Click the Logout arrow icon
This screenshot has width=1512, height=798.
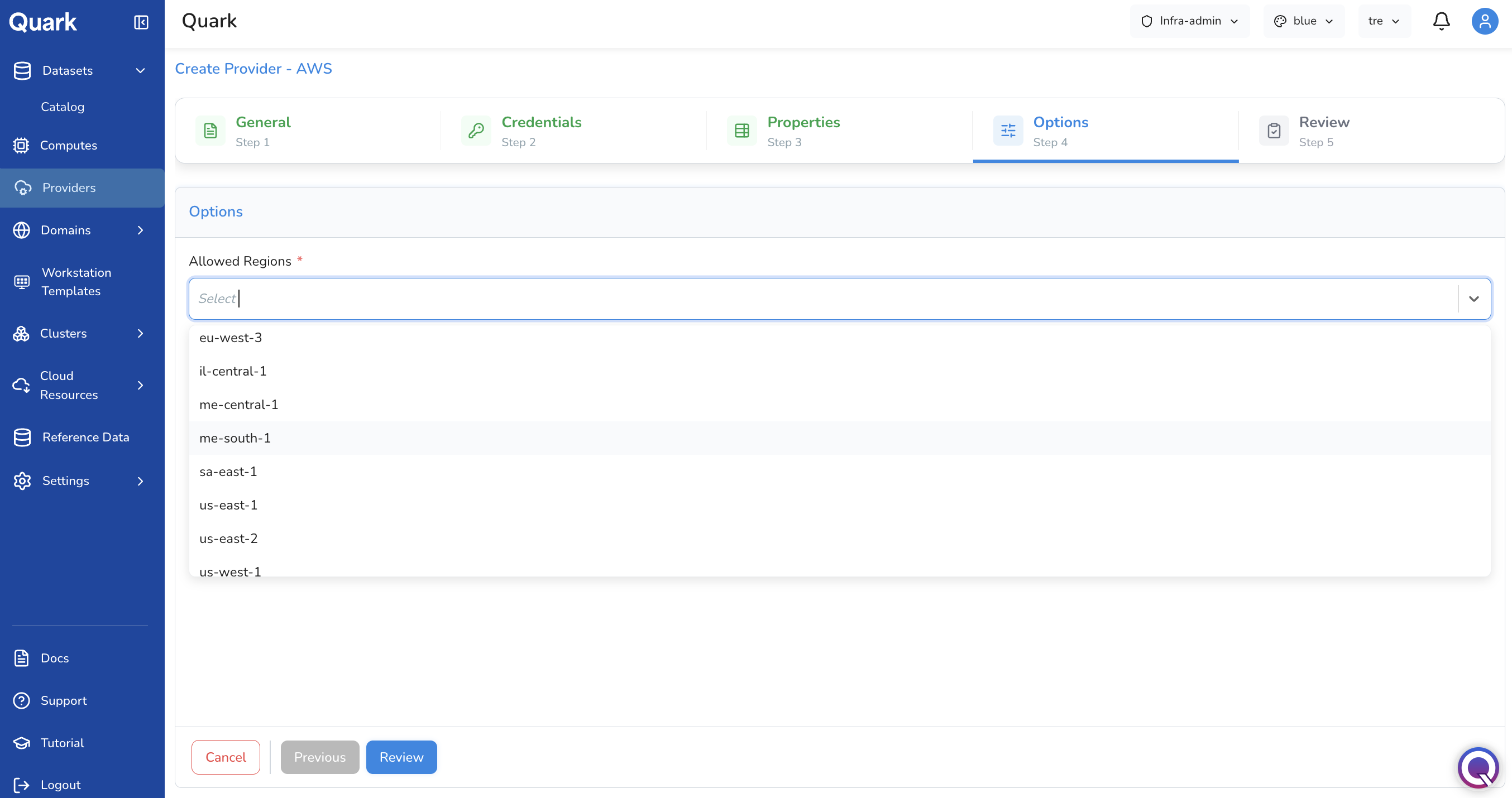tap(22, 785)
